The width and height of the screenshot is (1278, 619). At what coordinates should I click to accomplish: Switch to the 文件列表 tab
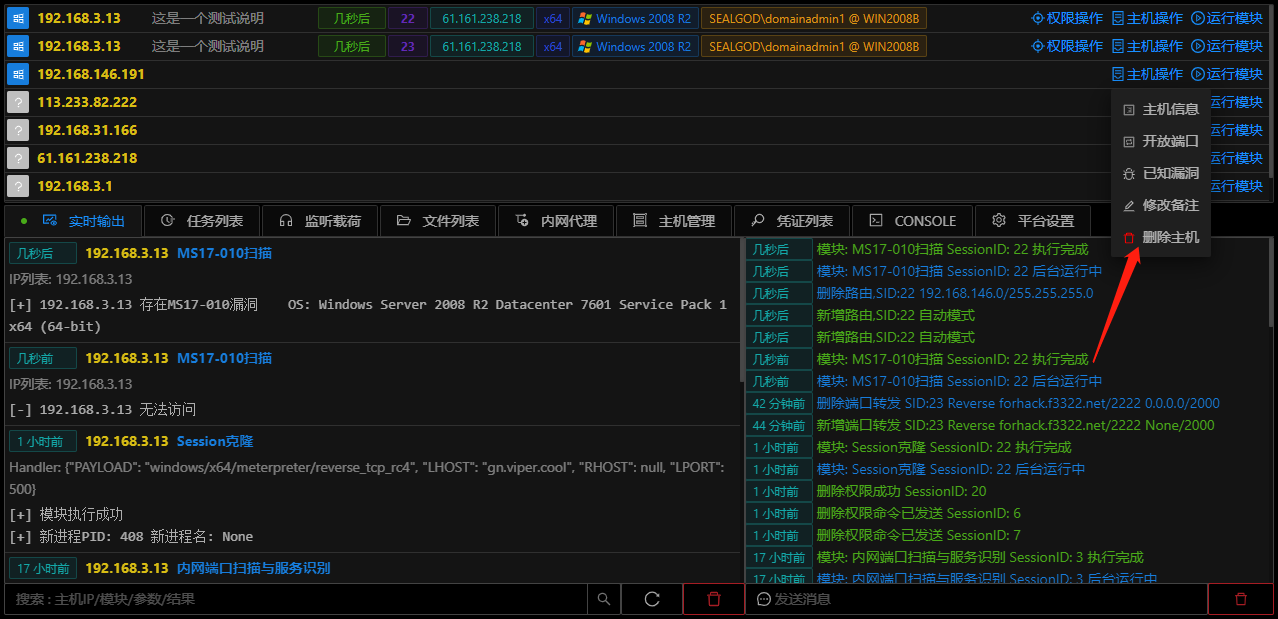click(438, 221)
